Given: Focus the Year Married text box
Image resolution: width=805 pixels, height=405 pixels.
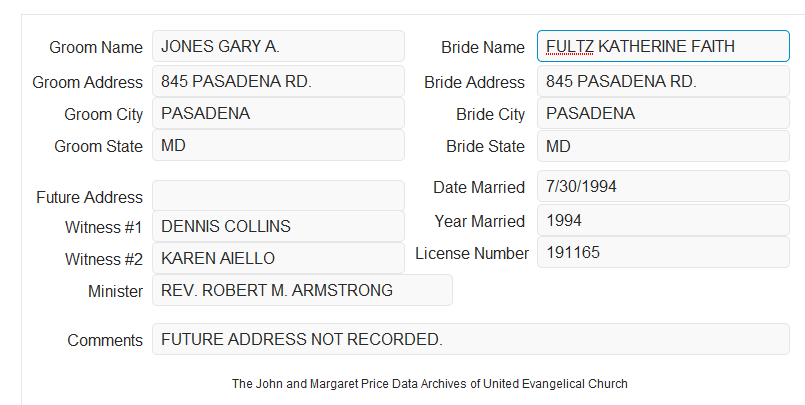Looking at the screenshot, I should 663,221.
